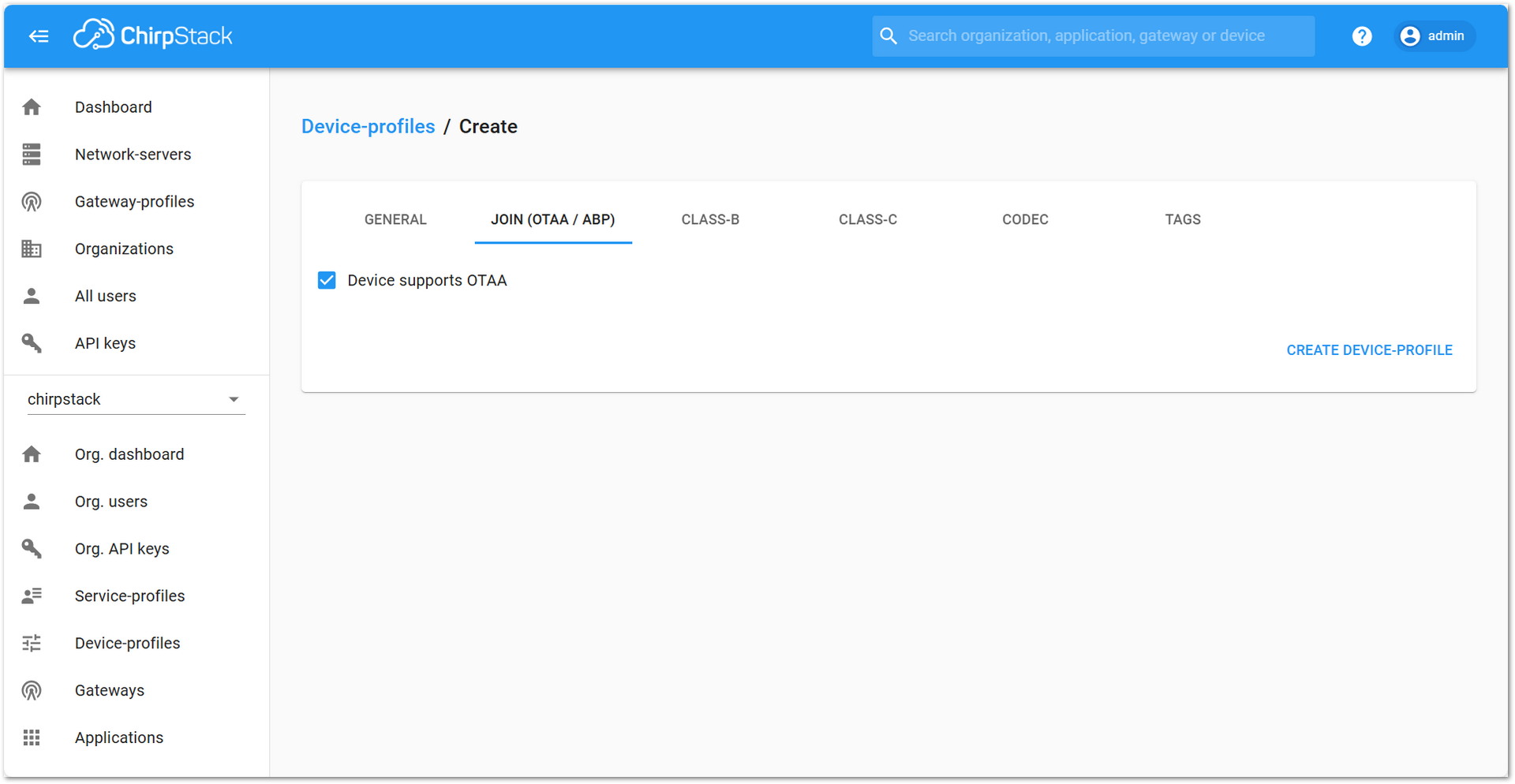
Task: Click the Applications grid icon
Action: (32, 737)
